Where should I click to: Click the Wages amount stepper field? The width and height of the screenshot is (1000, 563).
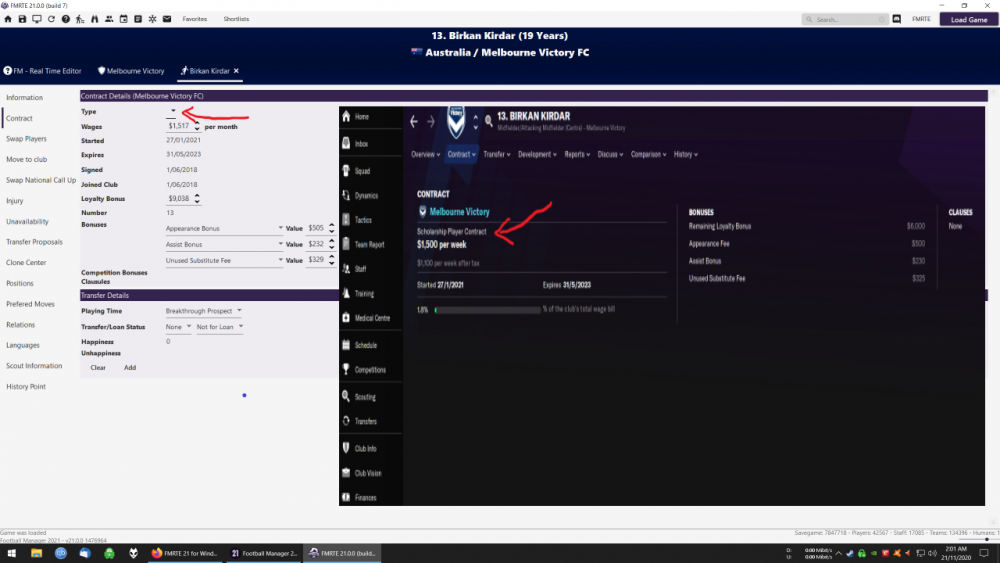click(x=184, y=126)
